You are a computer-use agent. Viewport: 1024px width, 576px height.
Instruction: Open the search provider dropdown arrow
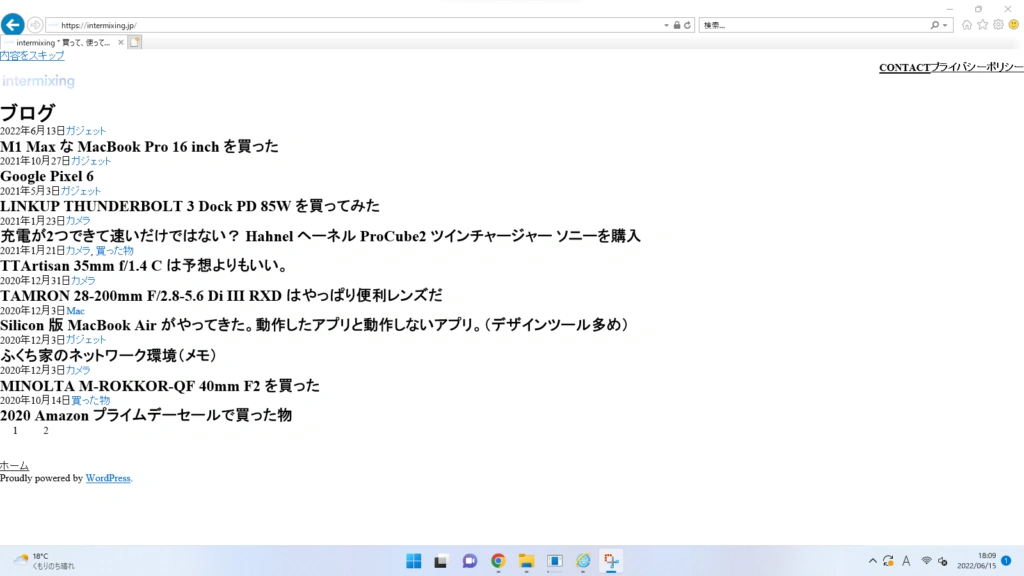click(945, 25)
